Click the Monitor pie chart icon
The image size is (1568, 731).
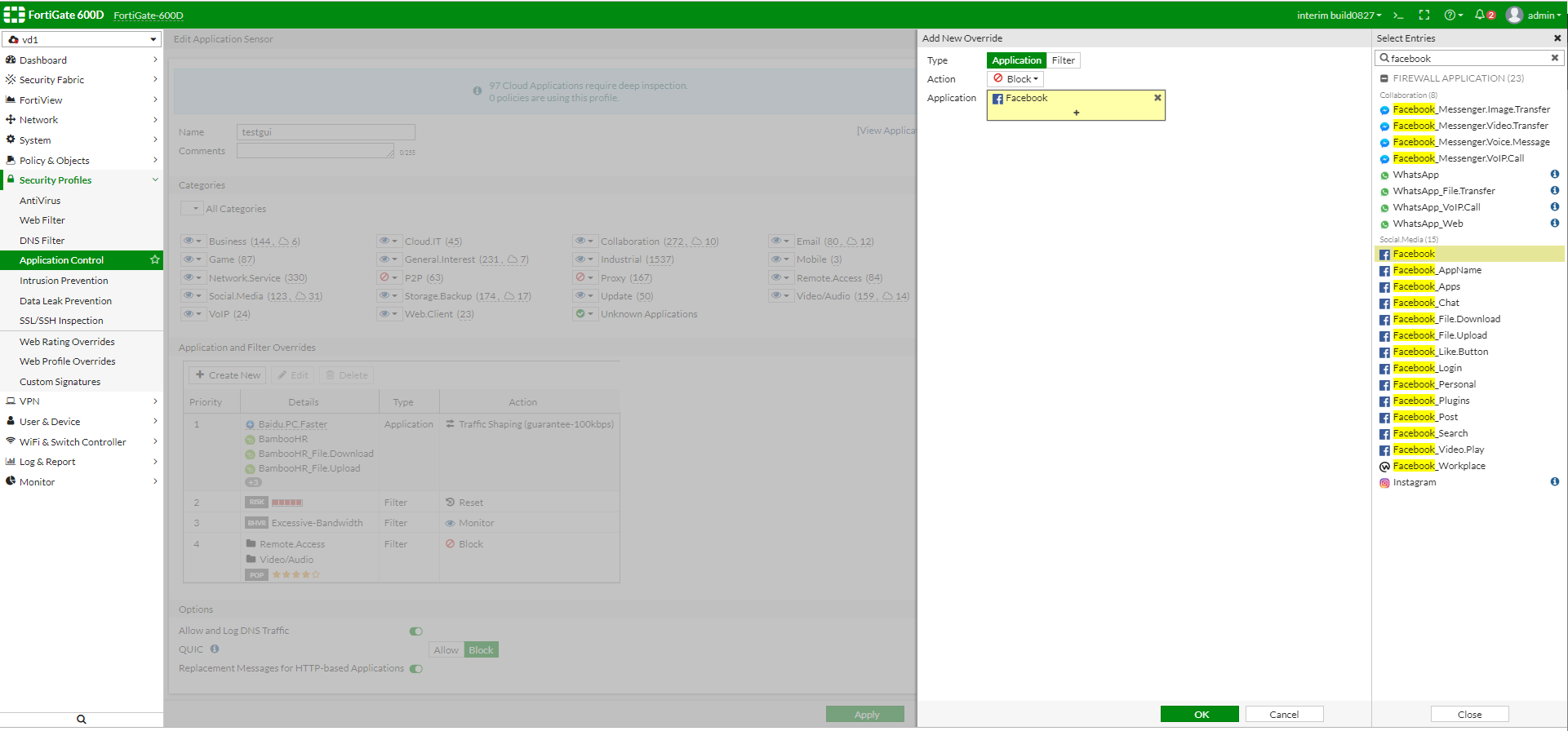(x=11, y=481)
